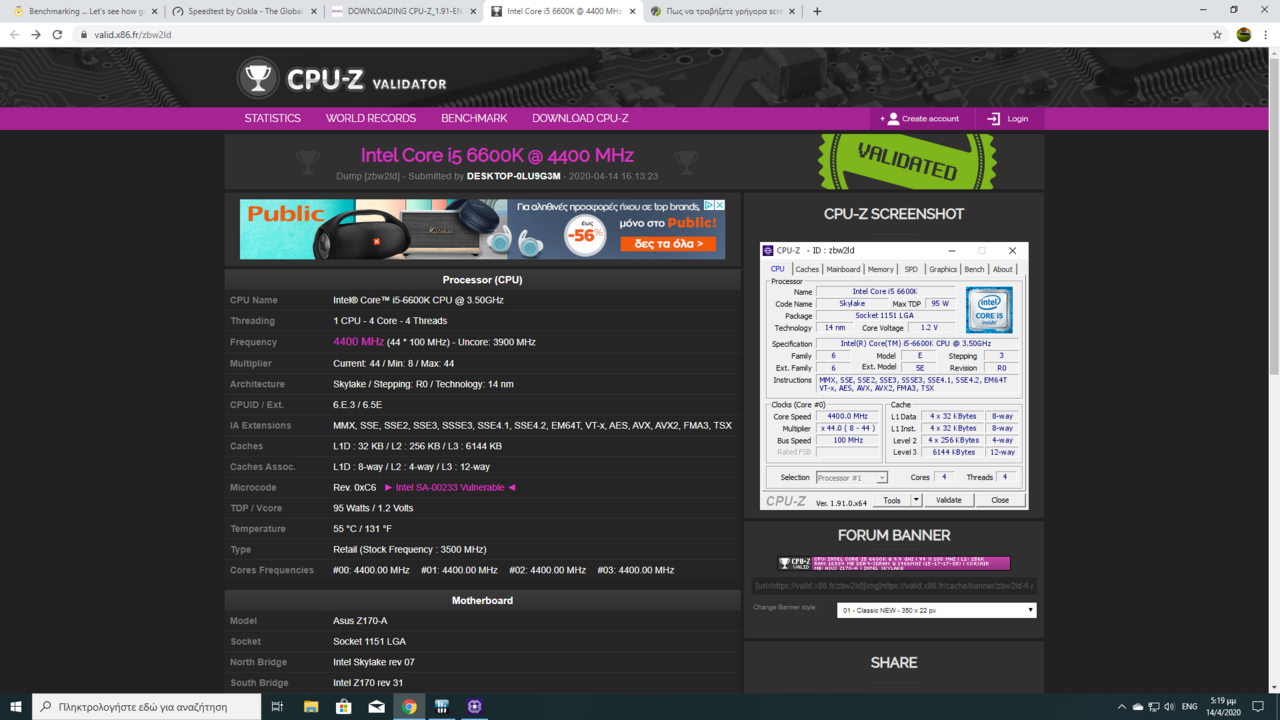This screenshot has height=720, width=1280.
Task: Click the forum banner preview image
Action: pyautogui.click(x=894, y=563)
